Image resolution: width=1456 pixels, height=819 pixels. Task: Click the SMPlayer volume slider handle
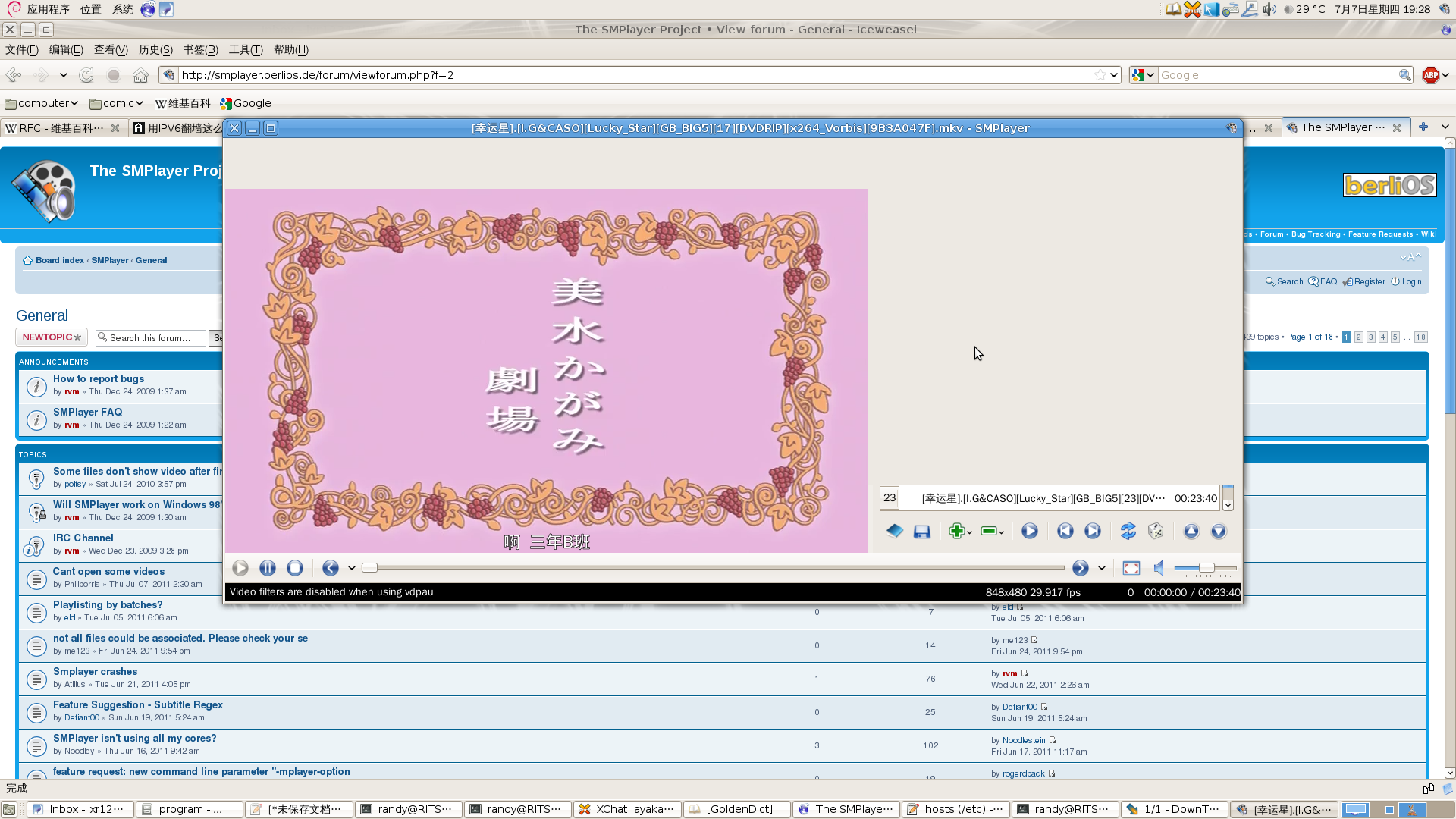[x=1207, y=568]
